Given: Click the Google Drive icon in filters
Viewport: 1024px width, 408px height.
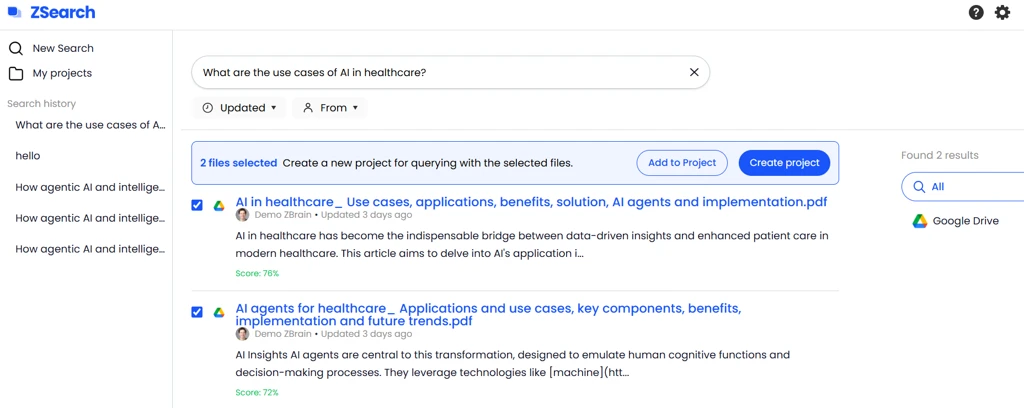Looking at the screenshot, I should (x=920, y=221).
